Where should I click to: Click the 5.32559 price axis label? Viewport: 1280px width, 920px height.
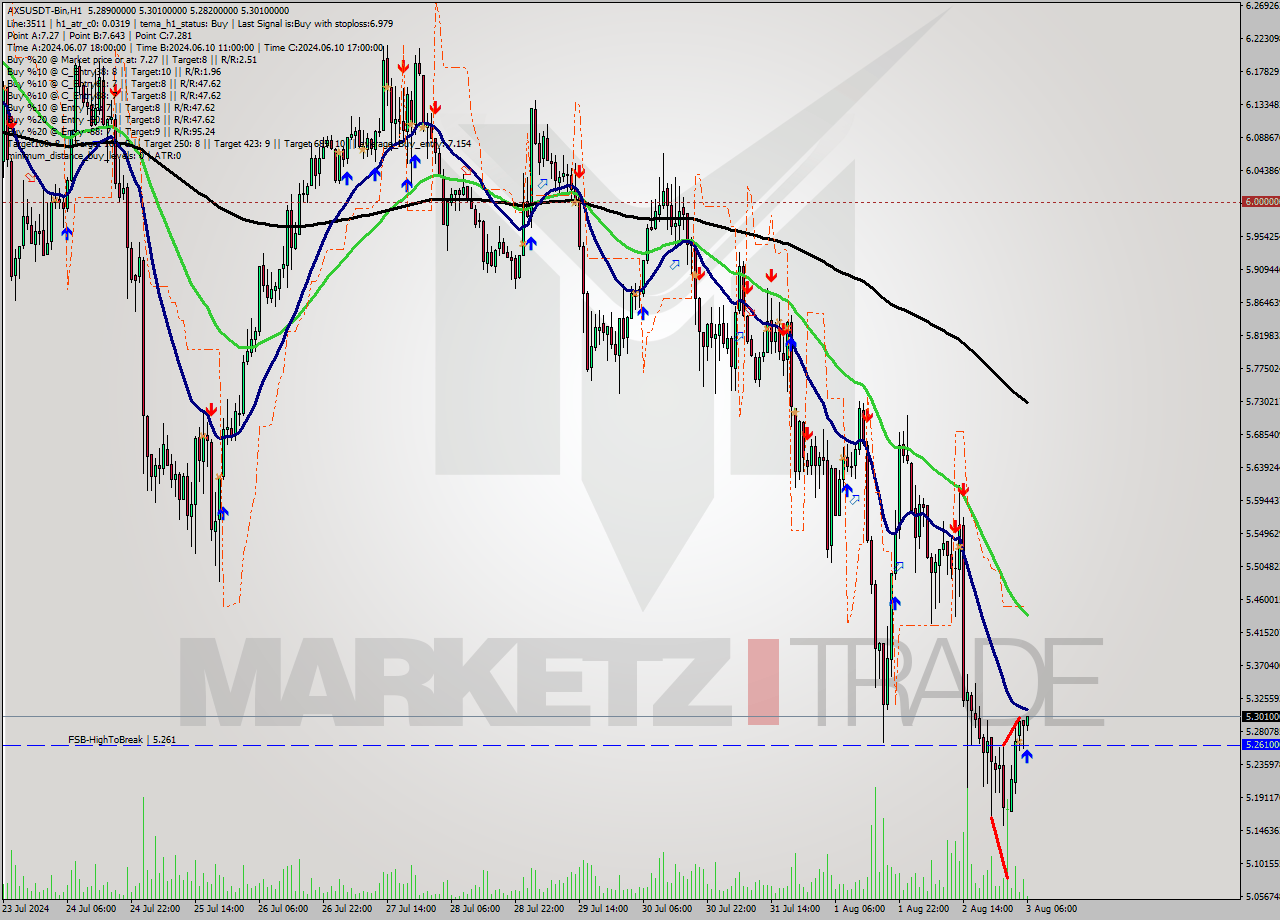pos(1263,699)
